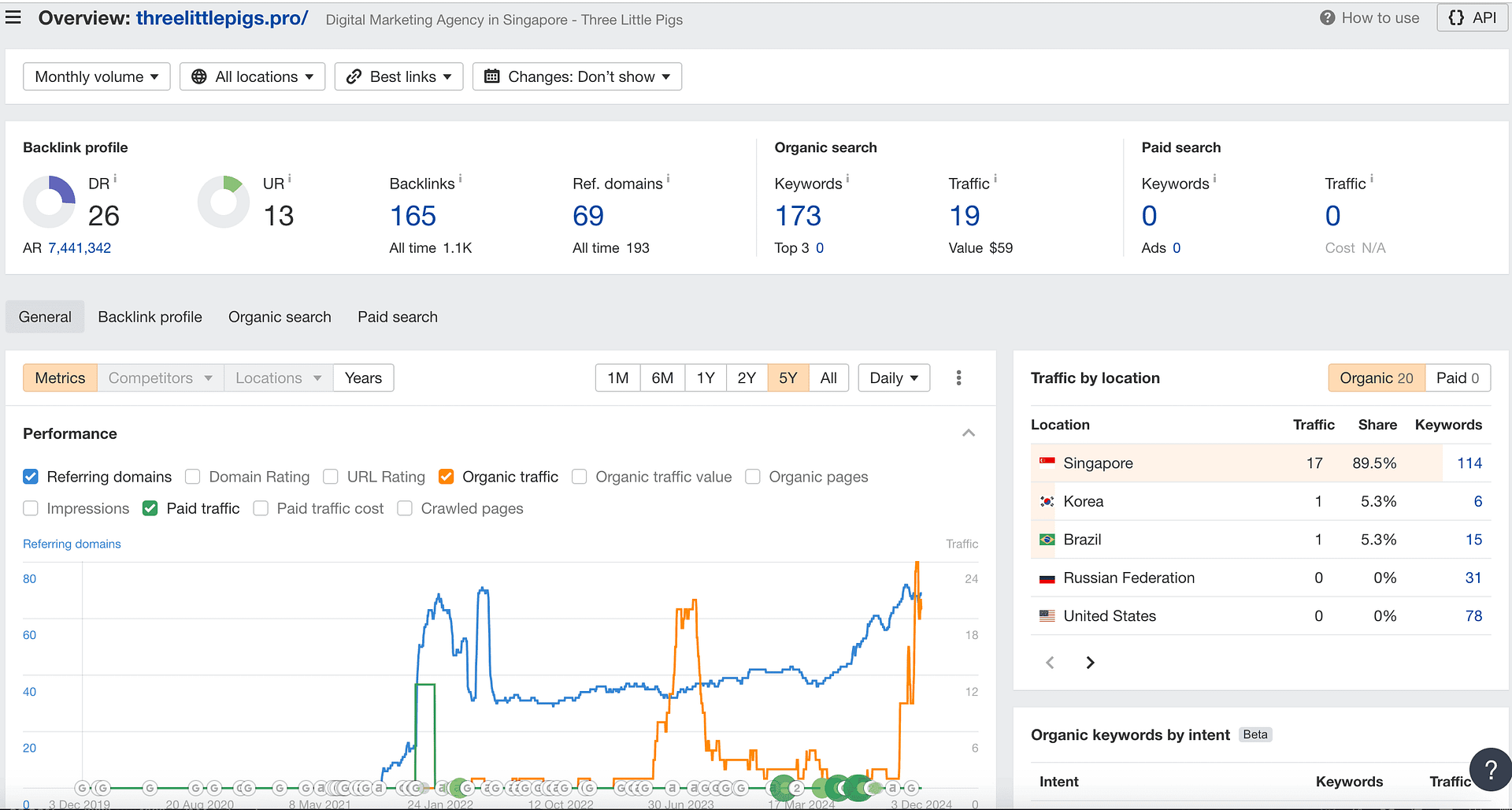The image size is (1512, 810).
Task: Open the threelittlepigs.pro/ link
Action: click(222, 18)
